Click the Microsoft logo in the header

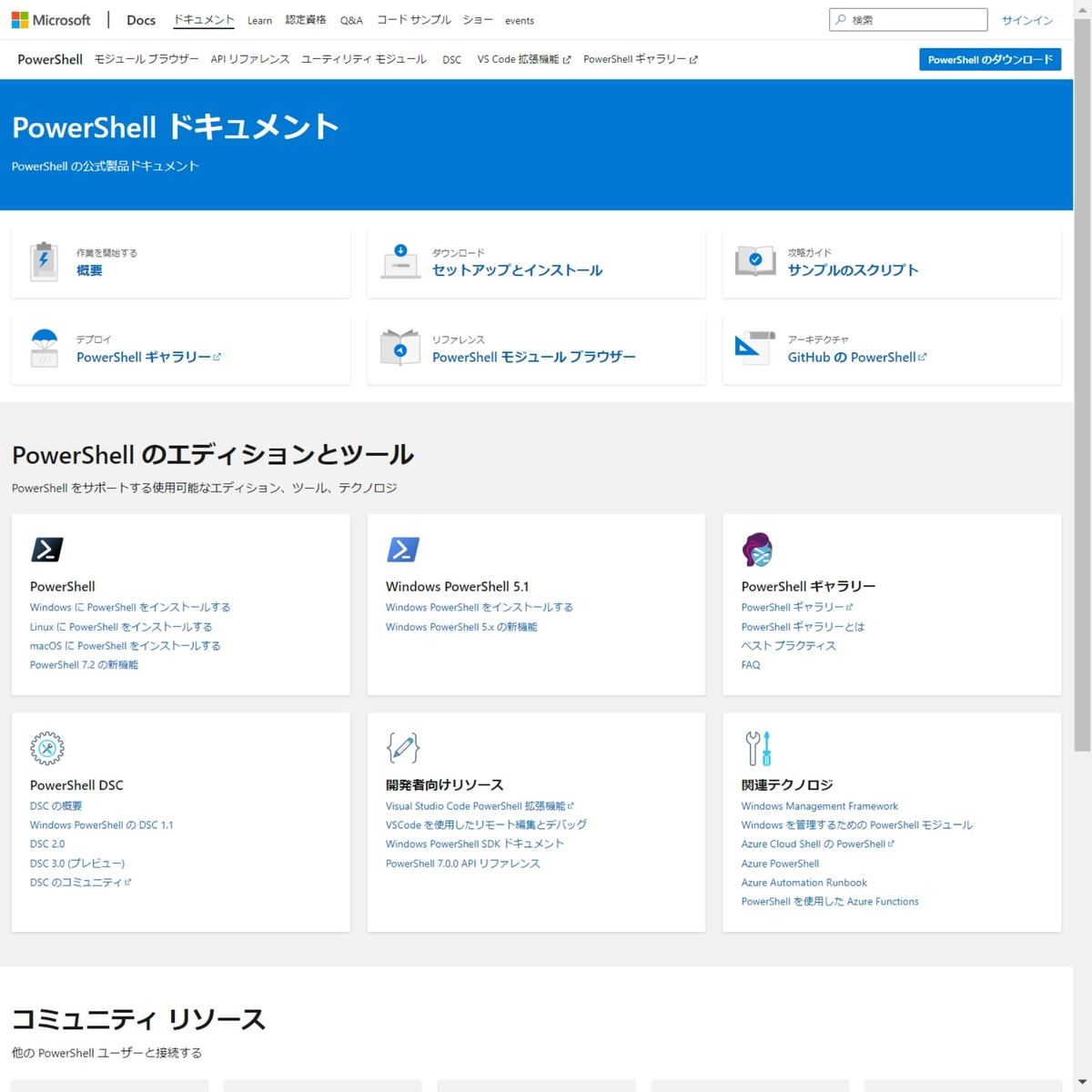(x=51, y=20)
